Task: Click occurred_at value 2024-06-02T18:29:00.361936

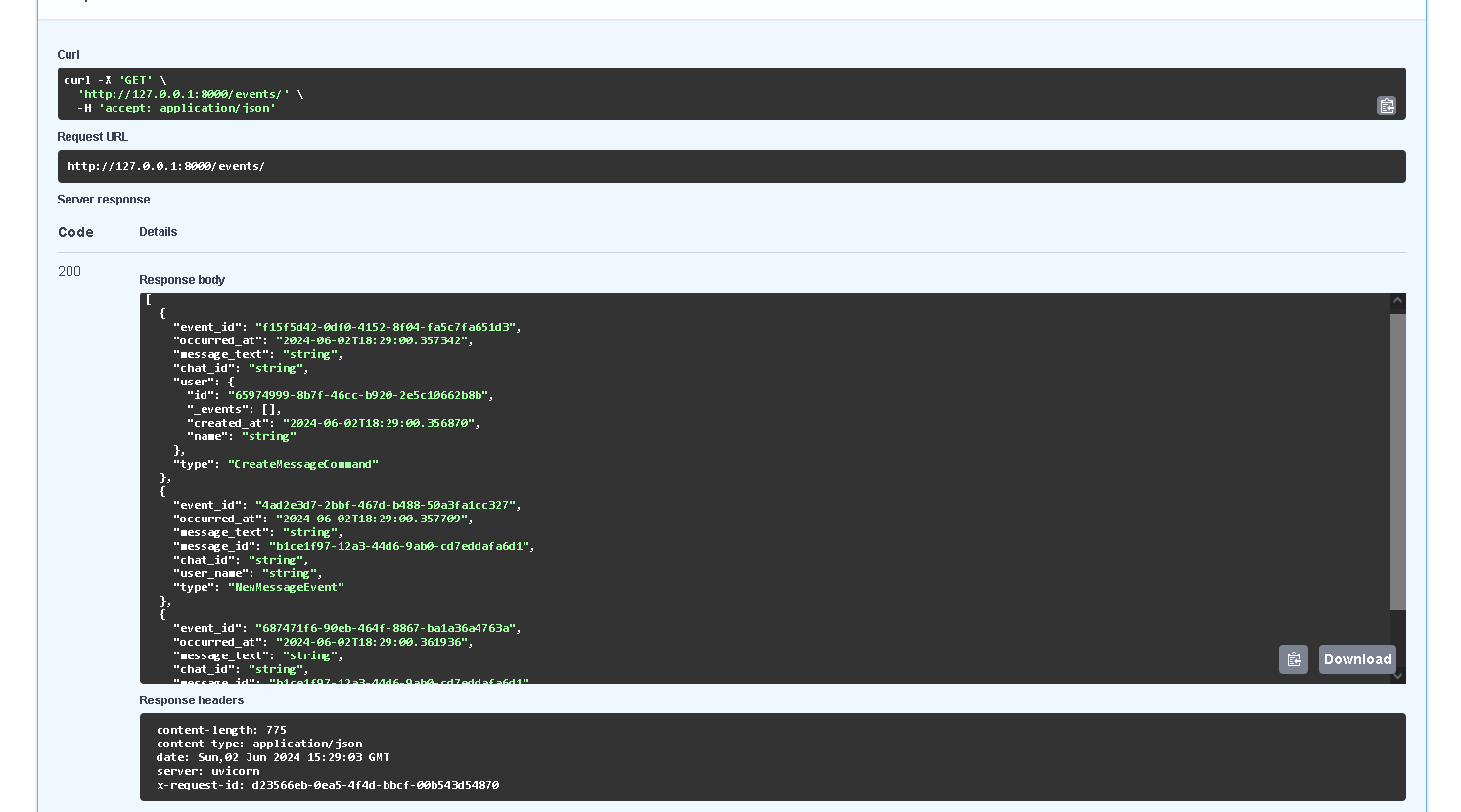Action: (372, 642)
